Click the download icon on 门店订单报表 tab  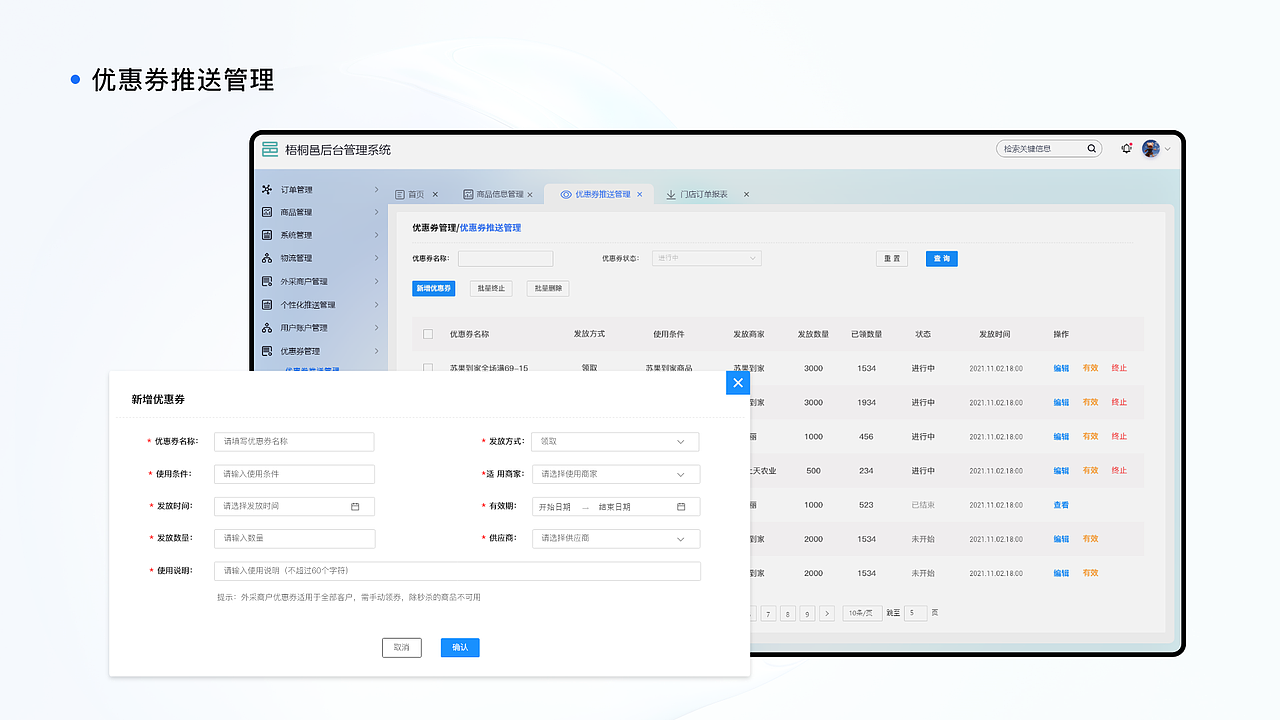point(670,194)
